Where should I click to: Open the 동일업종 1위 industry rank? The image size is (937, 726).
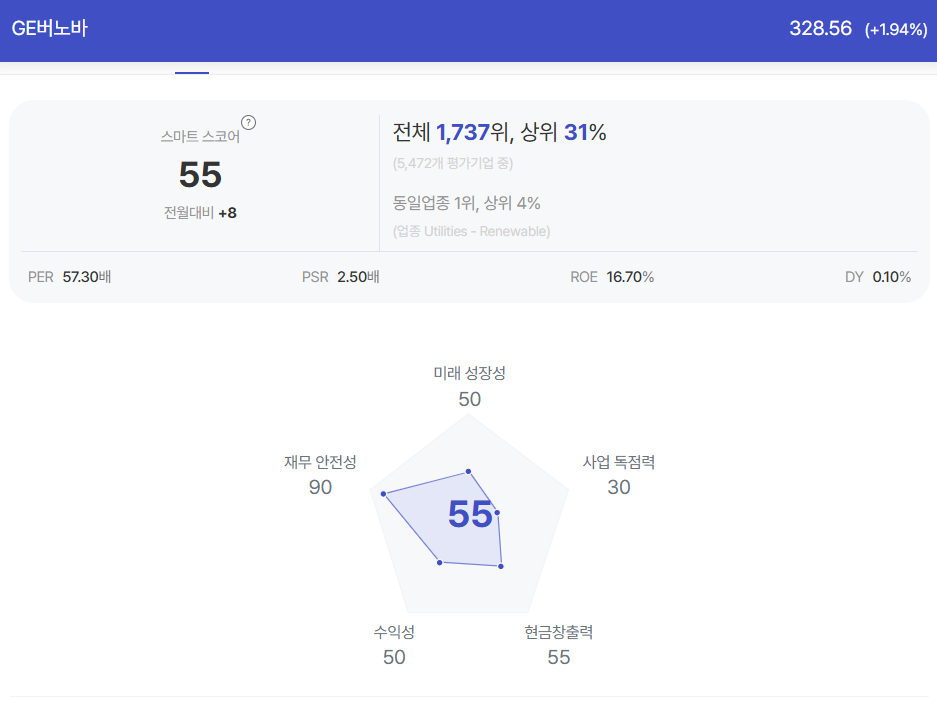434,203
